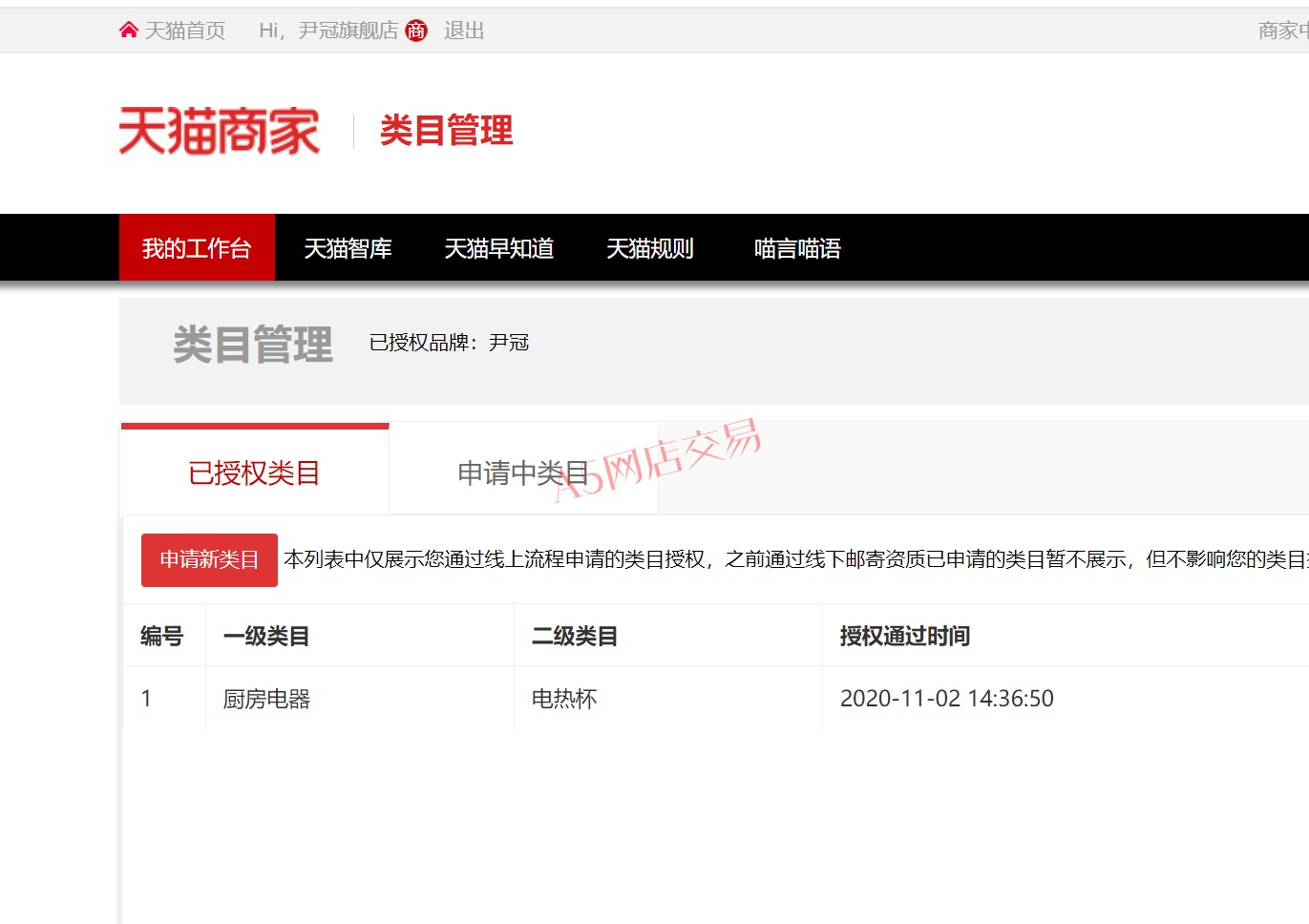1309x924 pixels.
Task: Click the 已授权品牌：尹冠 text
Action: point(449,342)
